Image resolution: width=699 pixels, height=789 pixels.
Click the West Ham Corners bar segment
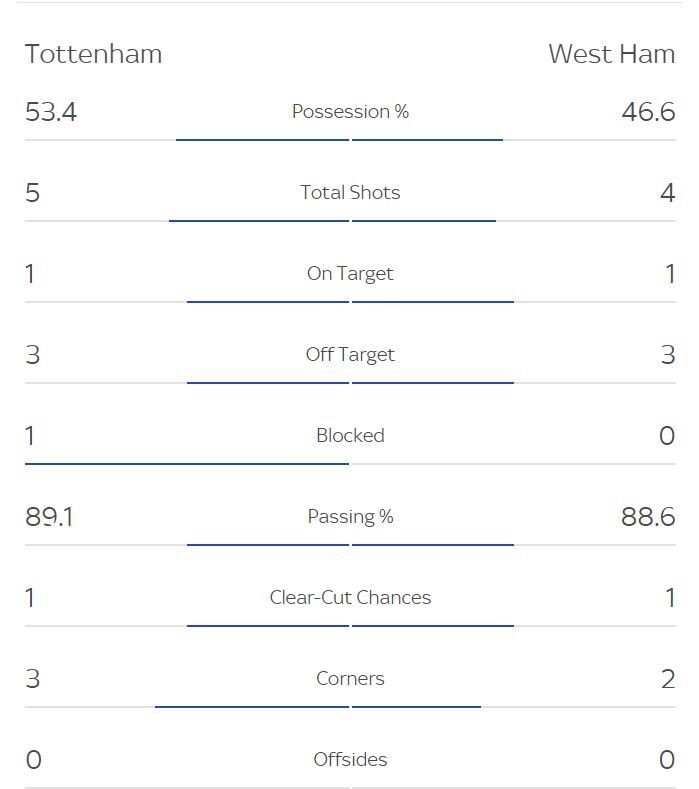point(416,706)
